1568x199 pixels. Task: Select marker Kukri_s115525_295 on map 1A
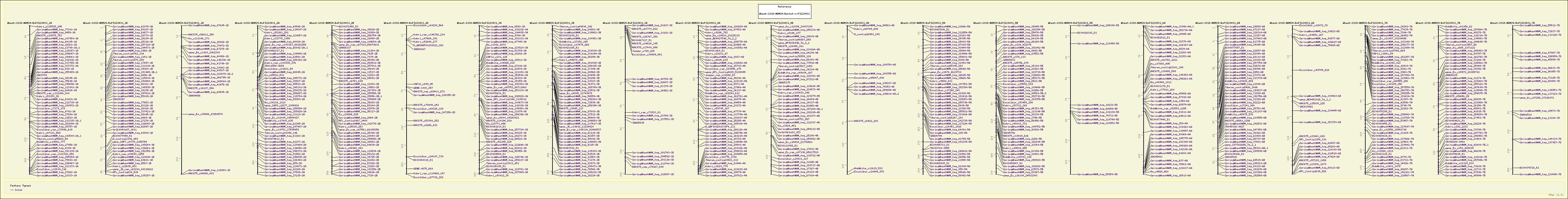49,26
